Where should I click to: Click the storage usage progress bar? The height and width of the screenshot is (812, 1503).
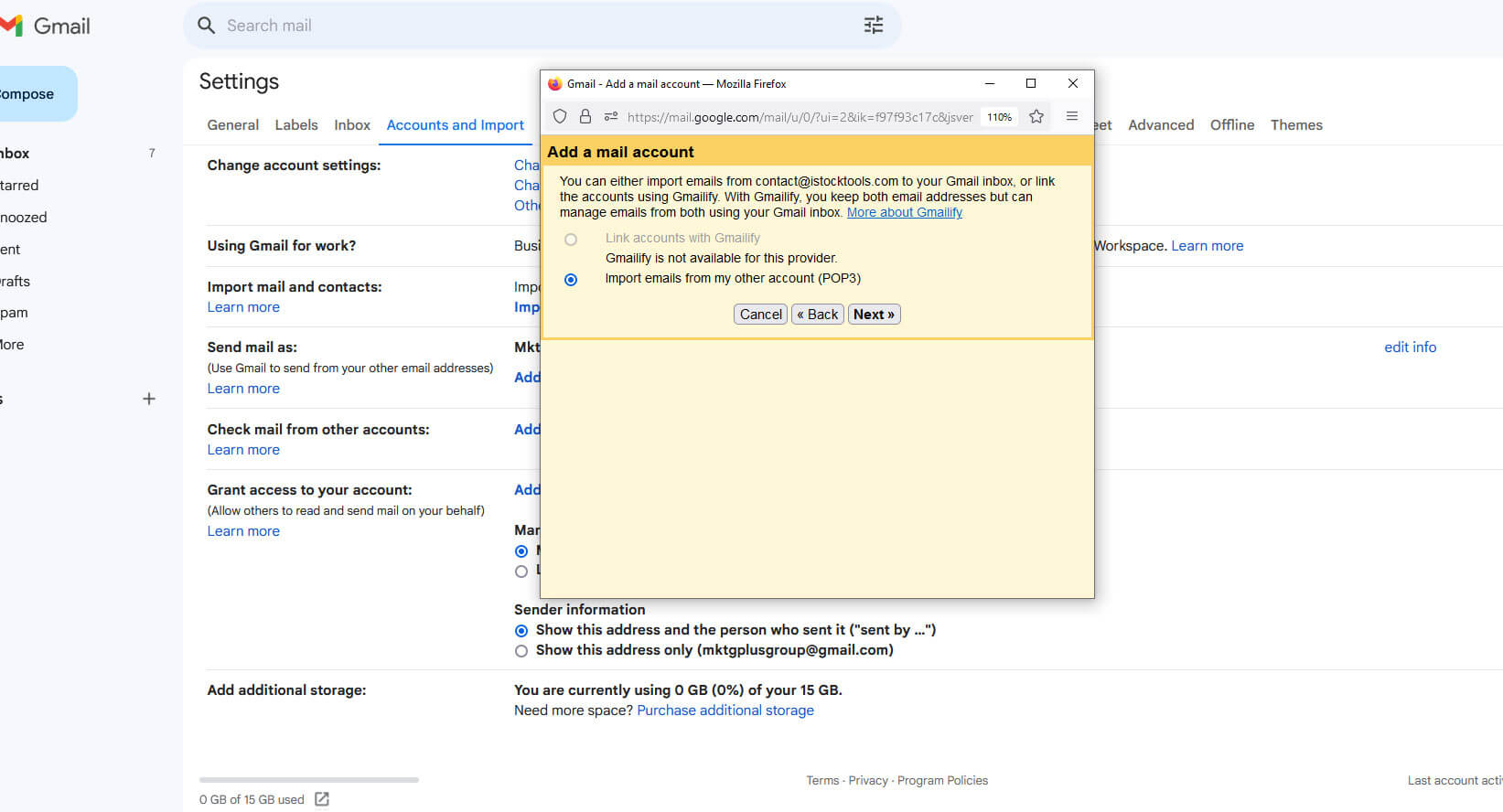coord(309,780)
